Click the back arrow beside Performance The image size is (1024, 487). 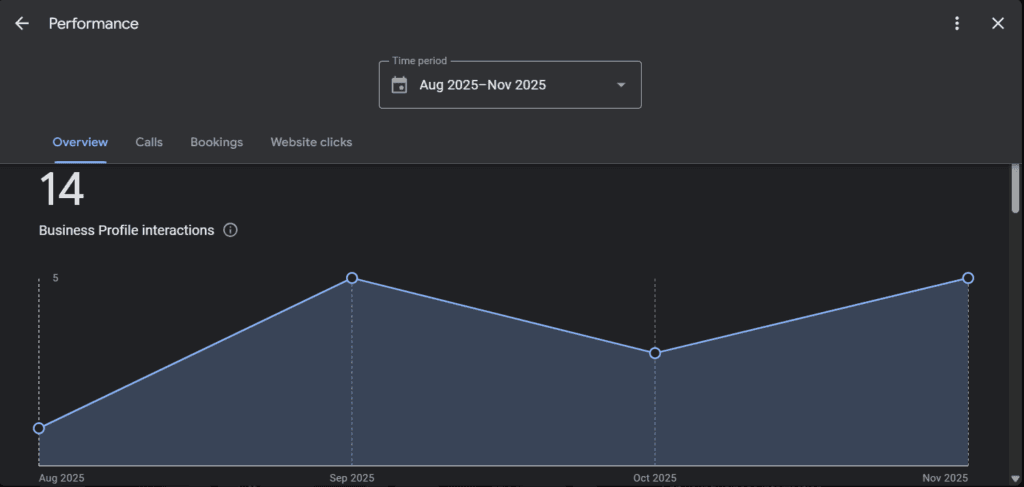coord(22,24)
